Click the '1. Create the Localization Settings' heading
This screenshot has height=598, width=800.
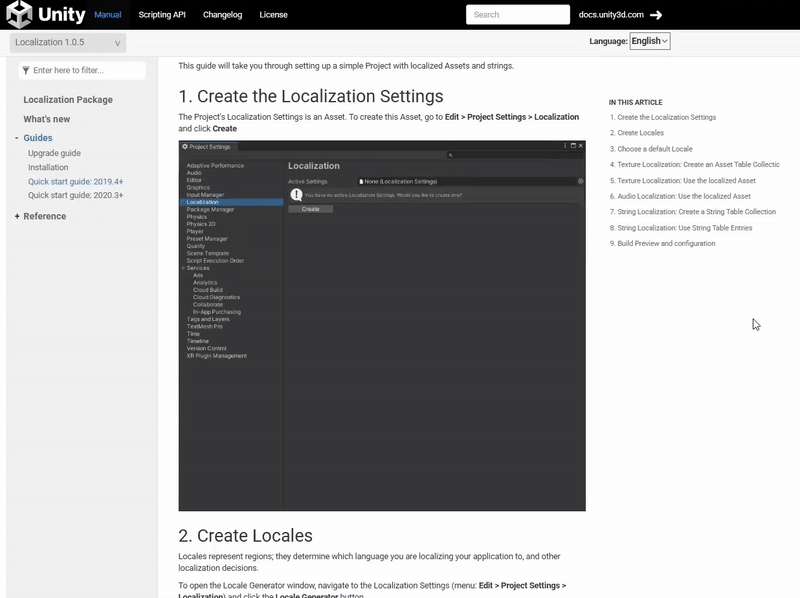click(311, 96)
